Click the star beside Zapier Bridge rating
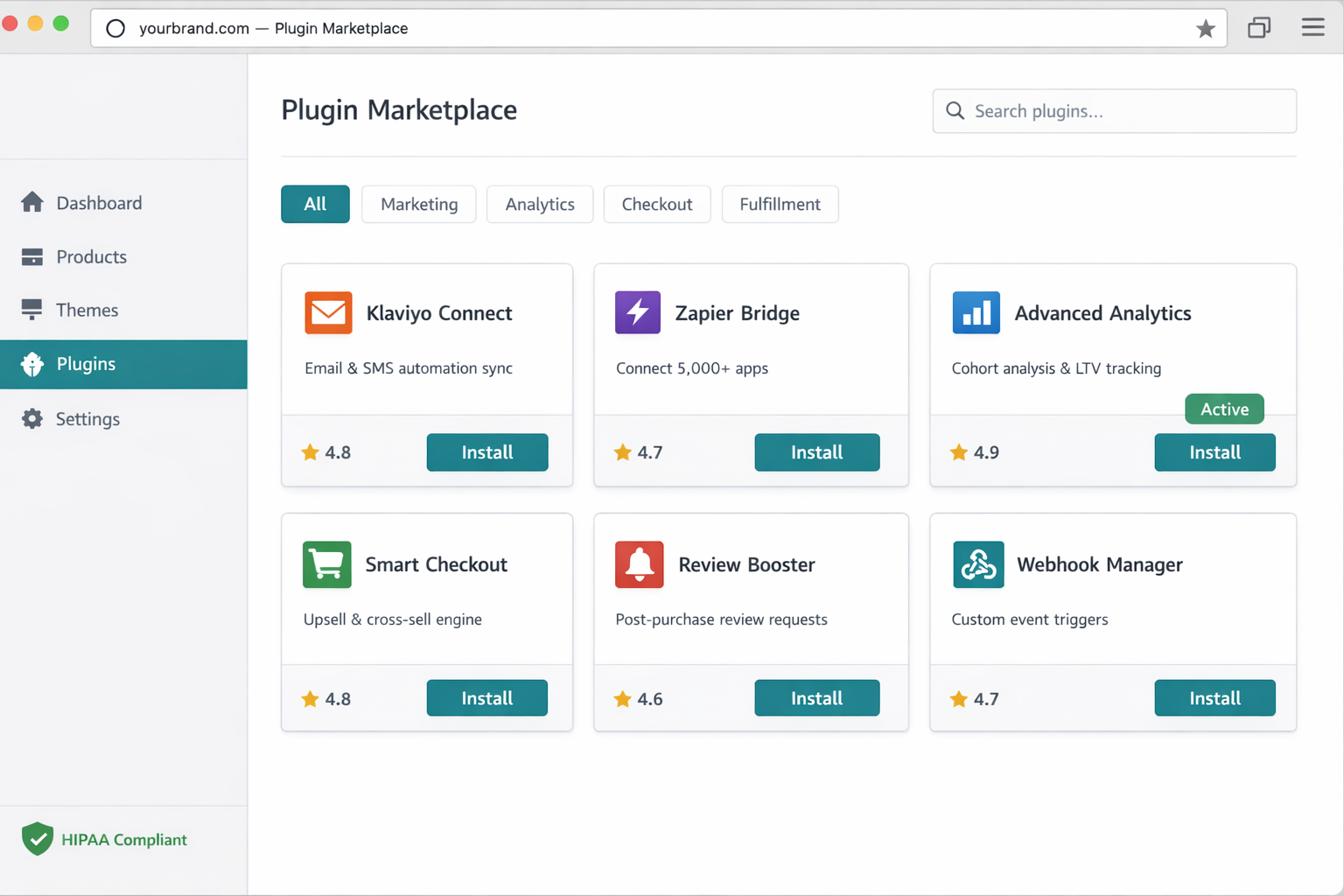The height and width of the screenshot is (896, 1344). click(622, 452)
